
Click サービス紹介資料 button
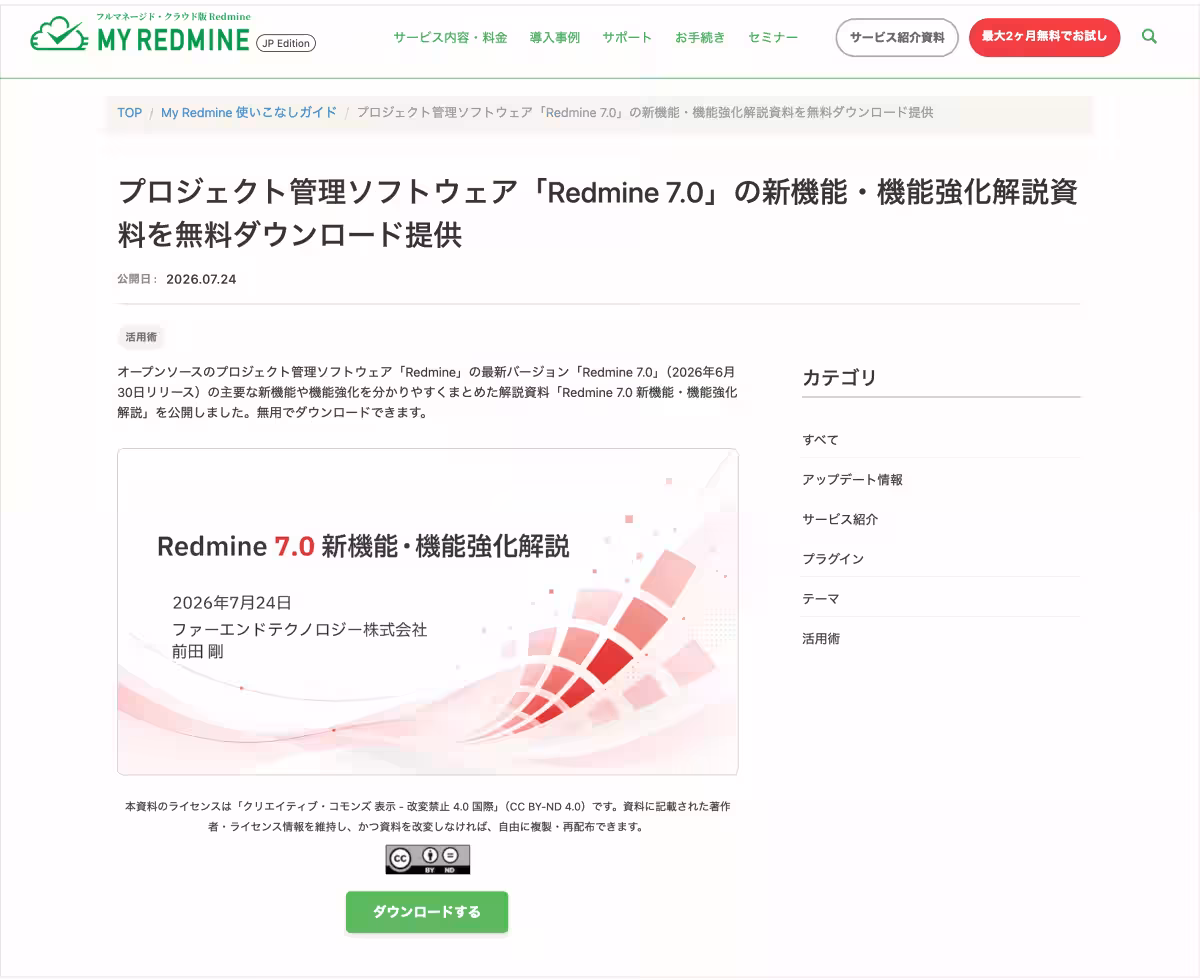point(897,37)
